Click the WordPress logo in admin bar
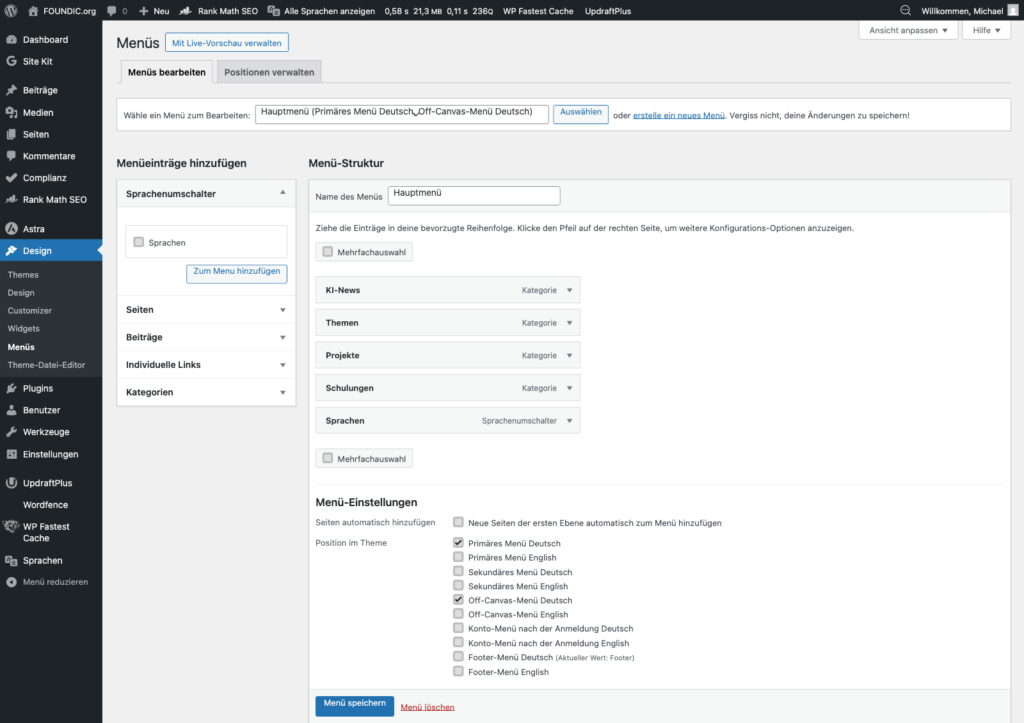 11,11
